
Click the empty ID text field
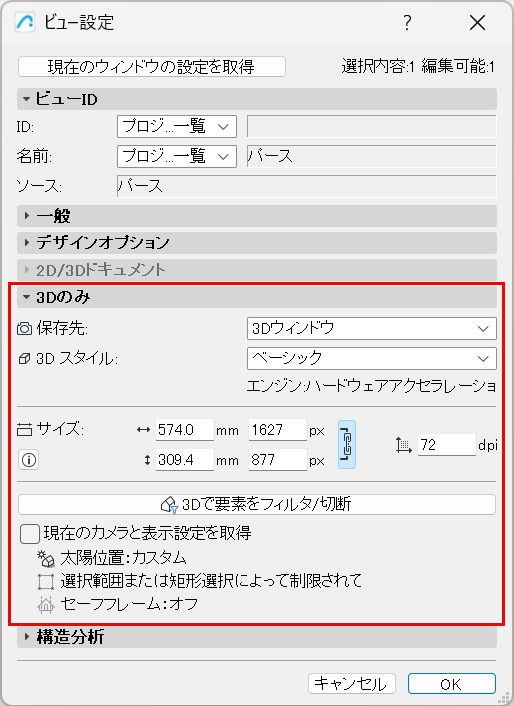pos(371,127)
